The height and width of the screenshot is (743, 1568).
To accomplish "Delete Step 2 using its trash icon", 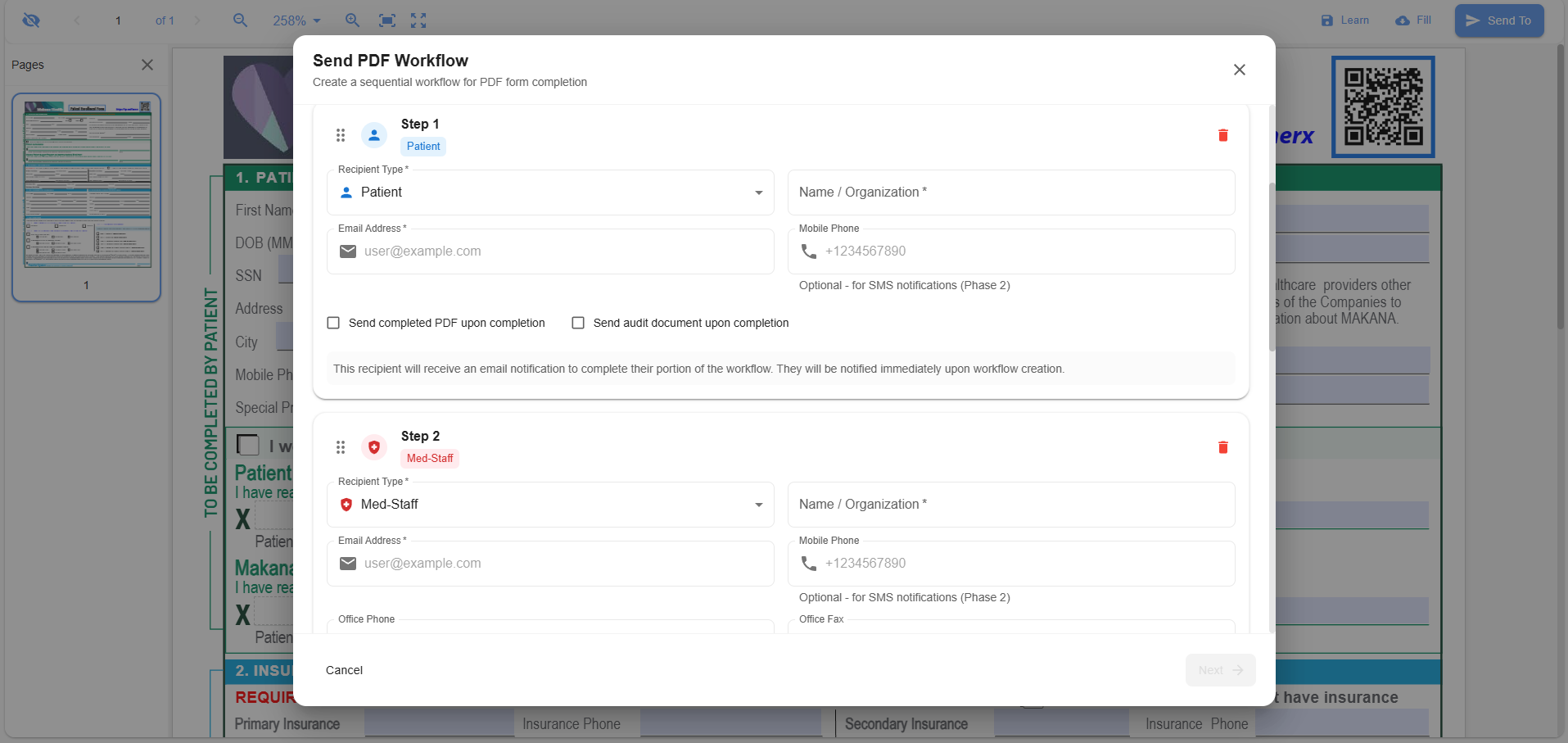I will 1222,447.
